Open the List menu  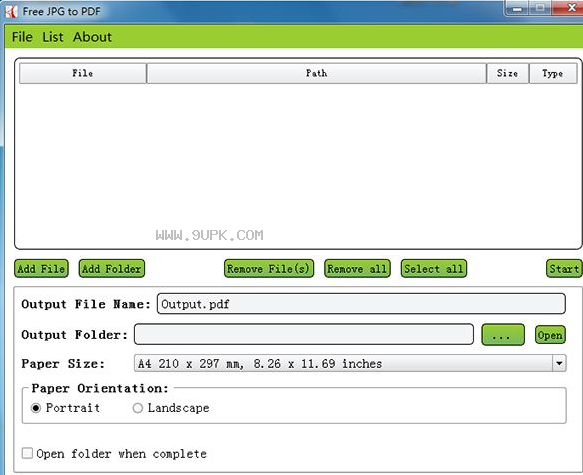[x=53, y=37]
